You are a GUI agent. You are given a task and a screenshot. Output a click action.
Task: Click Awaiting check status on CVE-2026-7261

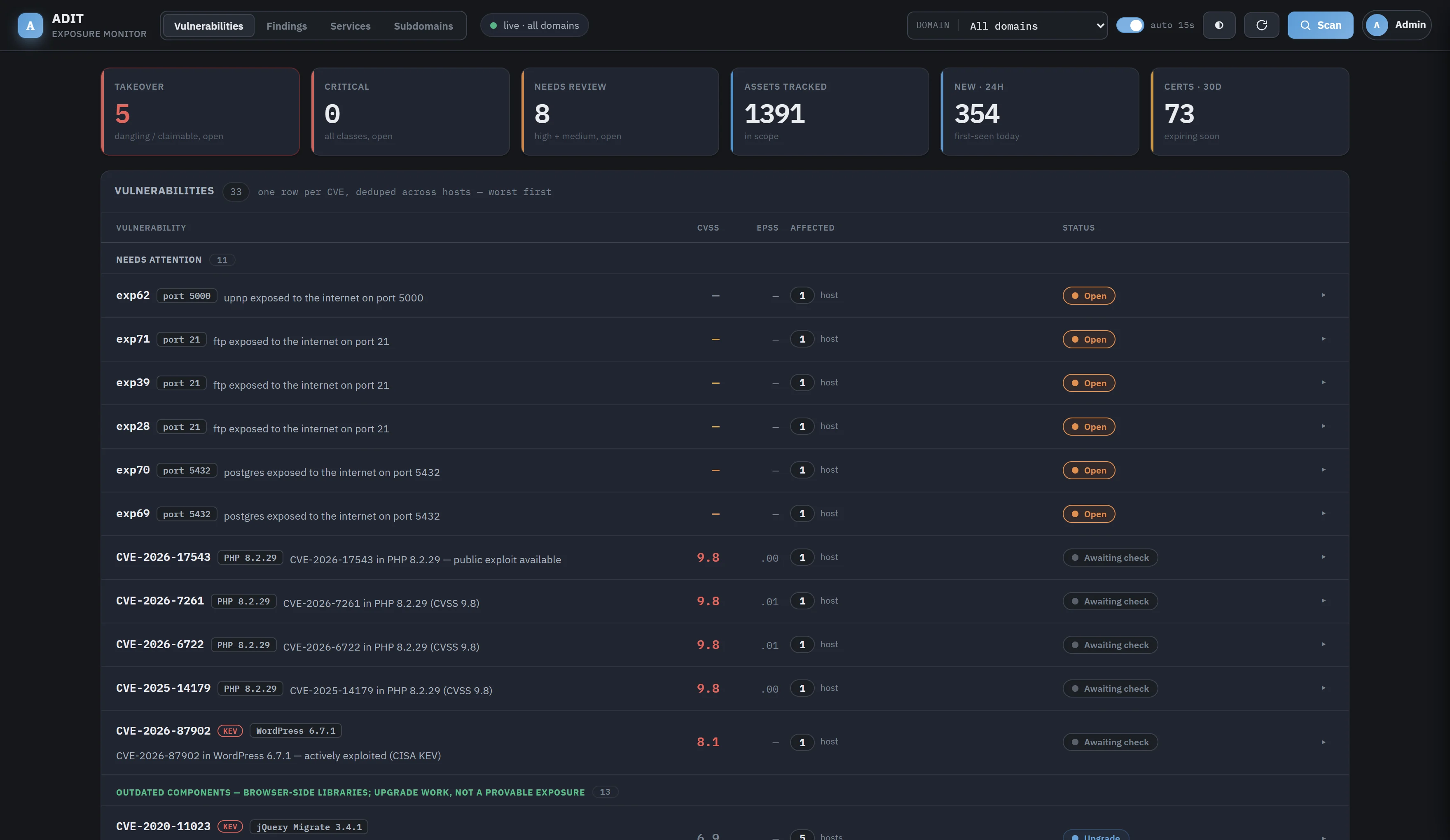click(x=1110, y=602)
